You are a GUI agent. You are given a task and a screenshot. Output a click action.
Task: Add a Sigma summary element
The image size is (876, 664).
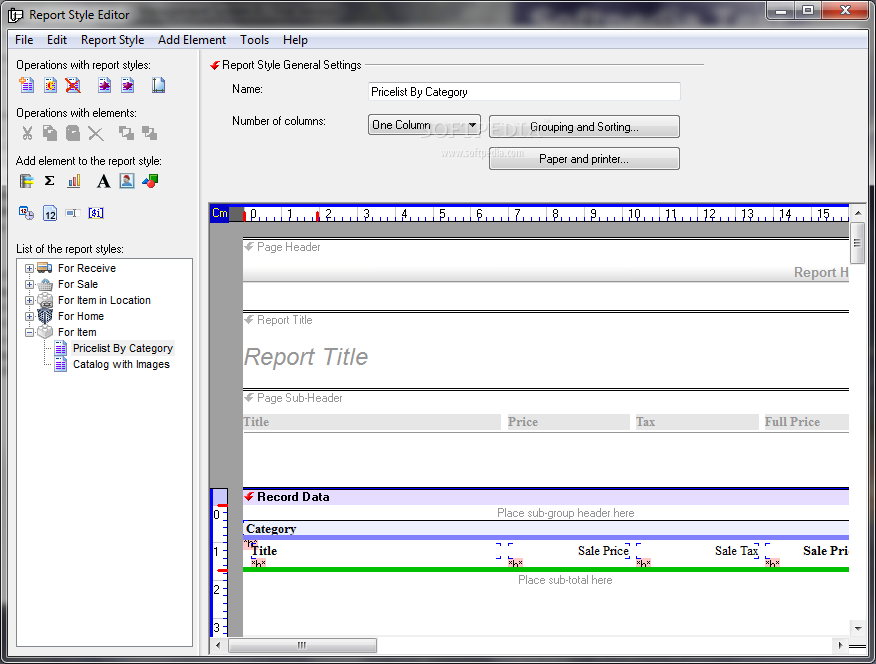(49, 181)
